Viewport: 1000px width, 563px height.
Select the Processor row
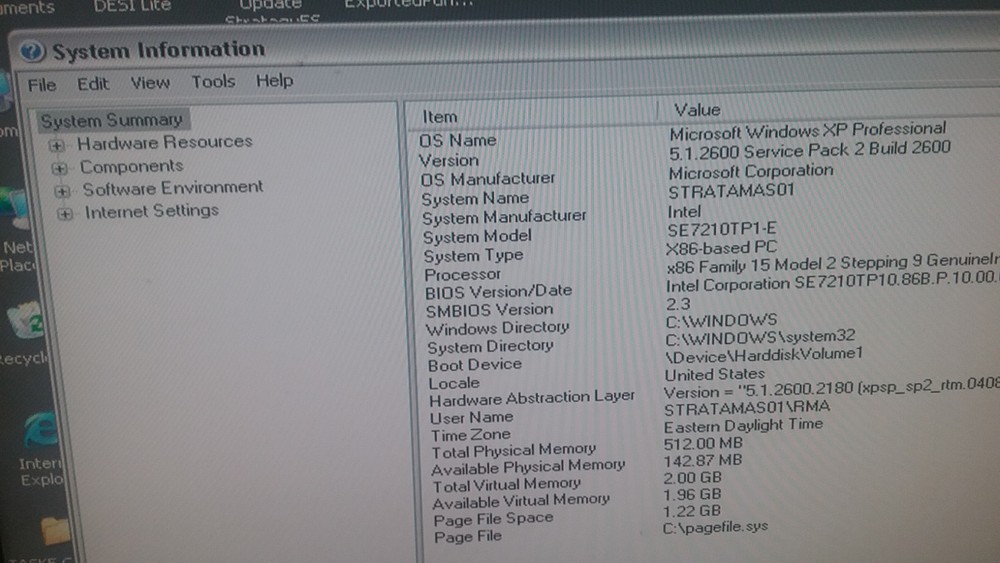pos(462,274)
